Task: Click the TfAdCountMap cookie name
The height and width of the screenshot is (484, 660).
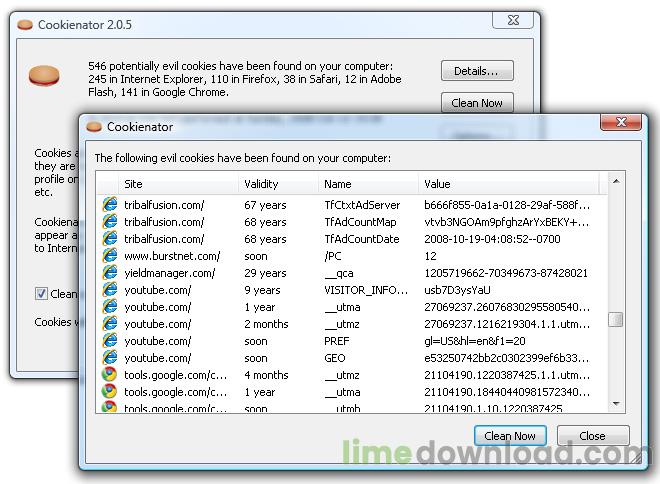Action: click(x=360, y=222)
